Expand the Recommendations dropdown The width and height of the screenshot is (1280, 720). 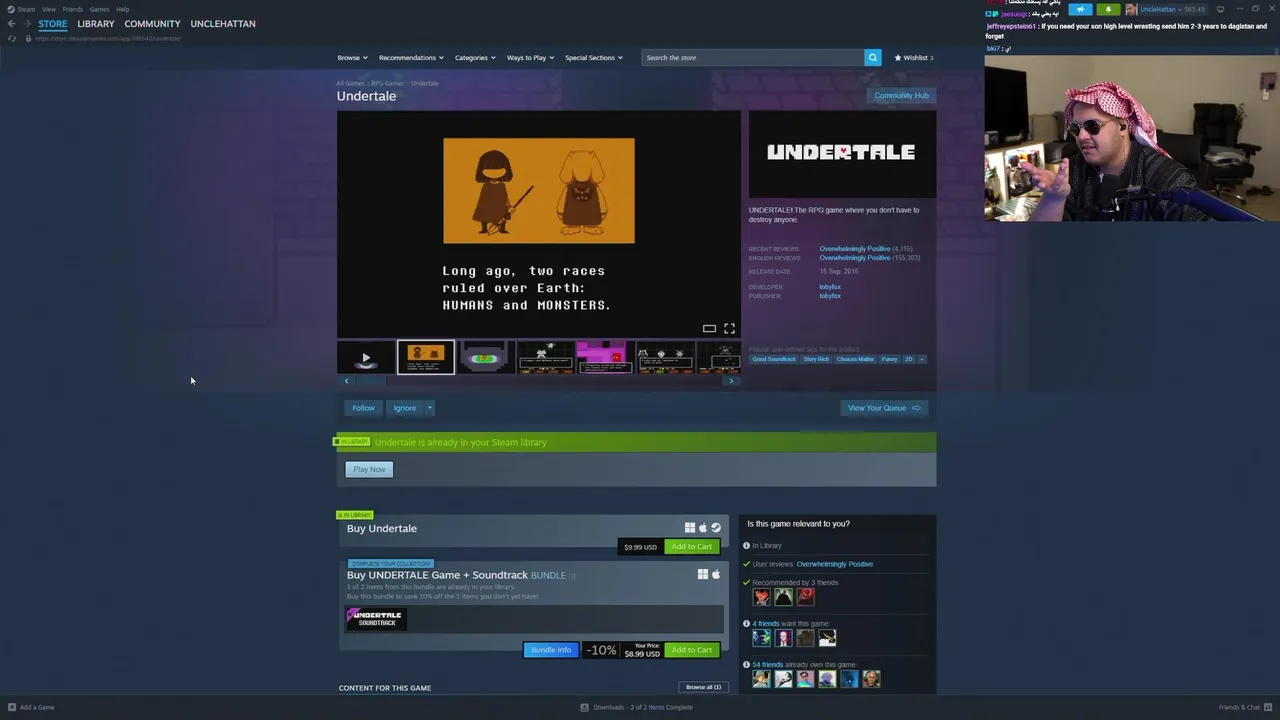coord(411,58)
